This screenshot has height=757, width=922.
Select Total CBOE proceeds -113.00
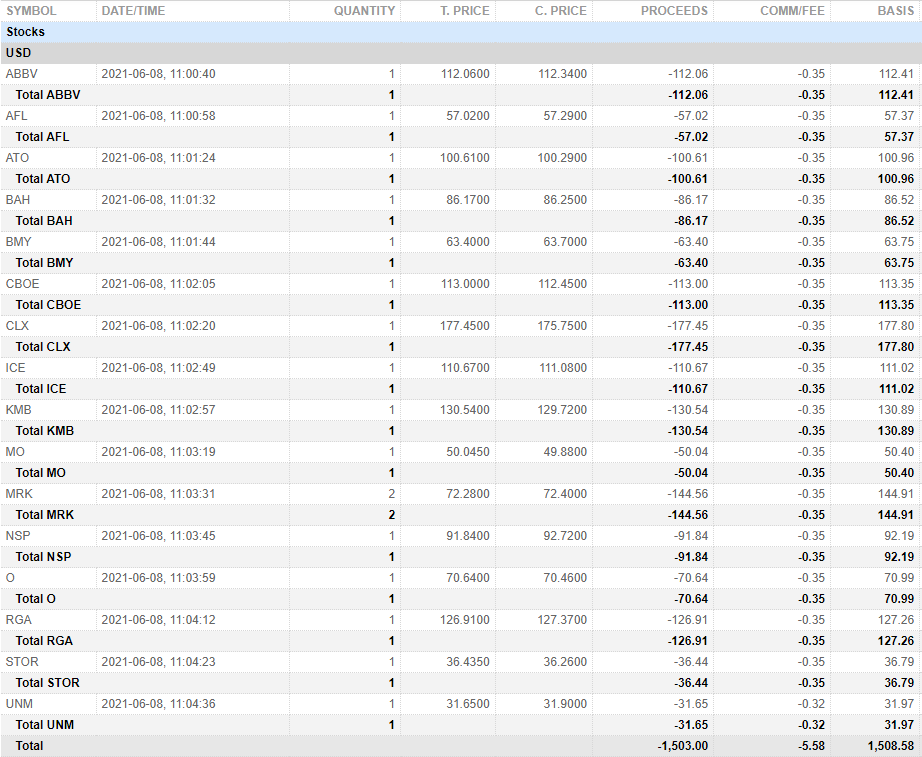(x=688, y=305)
